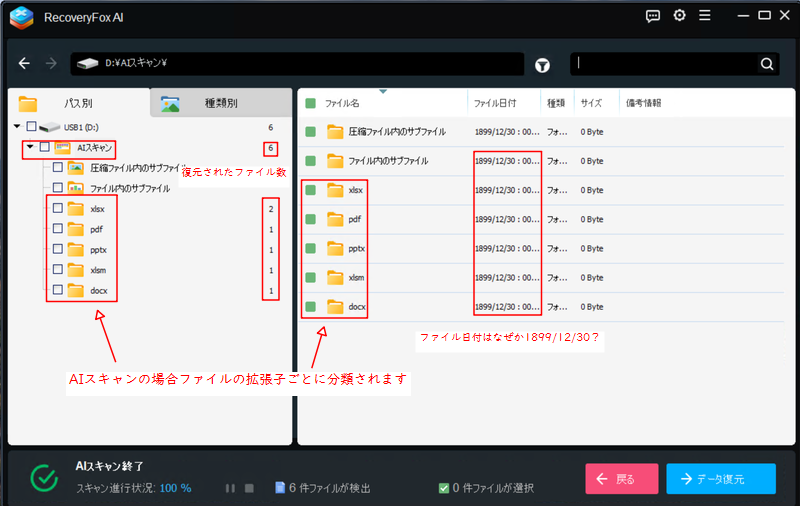Image resolution: width=800 pixels, height=506 pixels.
Task: Pause scan using the pause icon
Action: pos(230,488)
